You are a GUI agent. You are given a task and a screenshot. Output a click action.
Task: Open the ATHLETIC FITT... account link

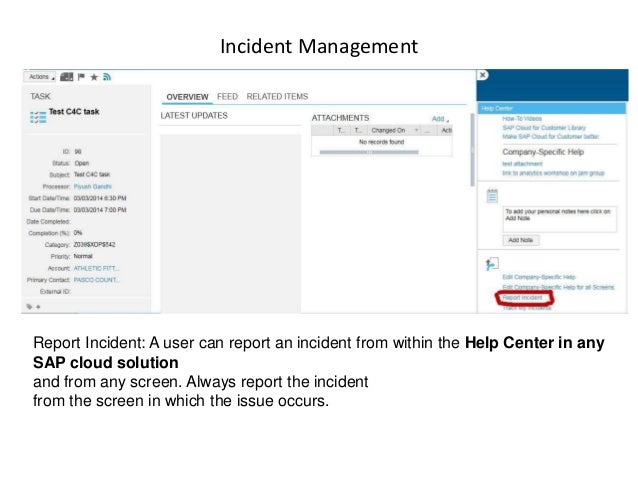96,269
